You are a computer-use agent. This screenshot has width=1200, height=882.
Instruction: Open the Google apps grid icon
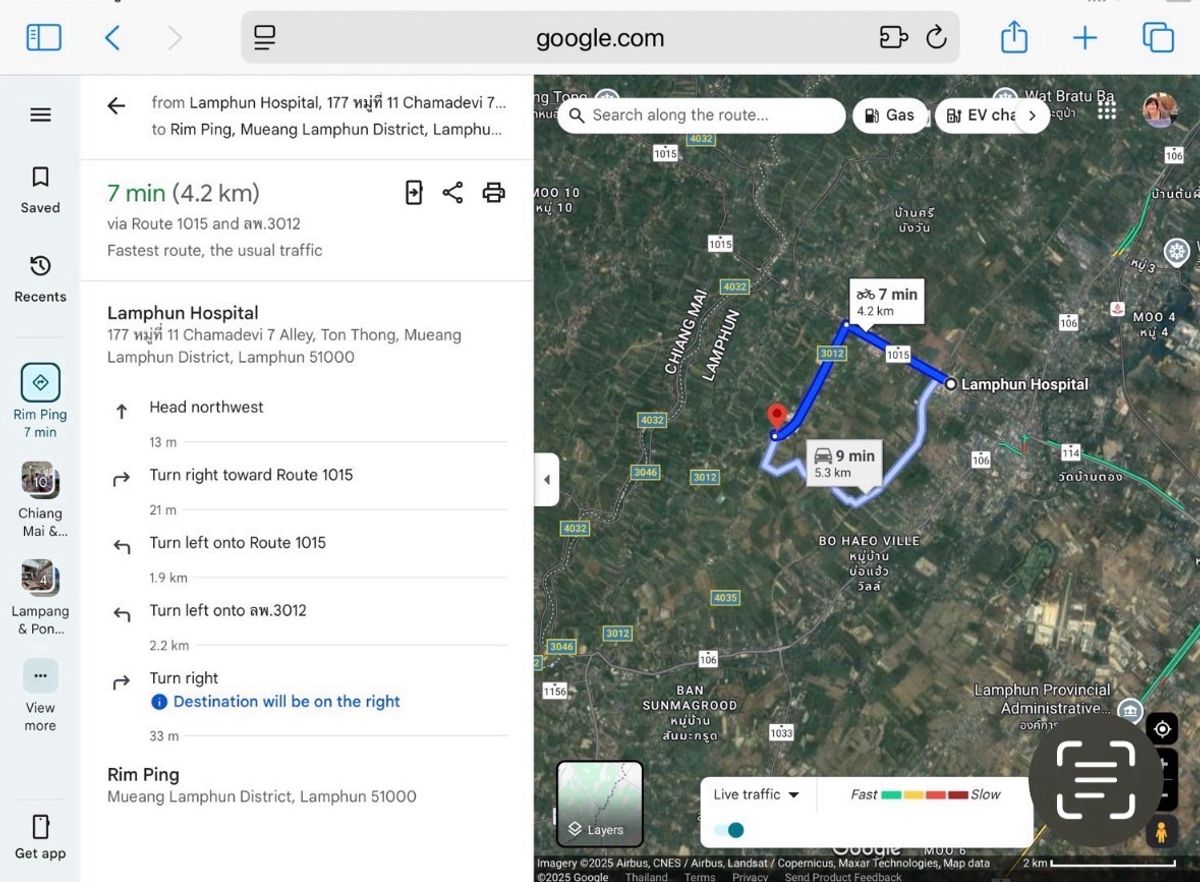click(1106, 110)
